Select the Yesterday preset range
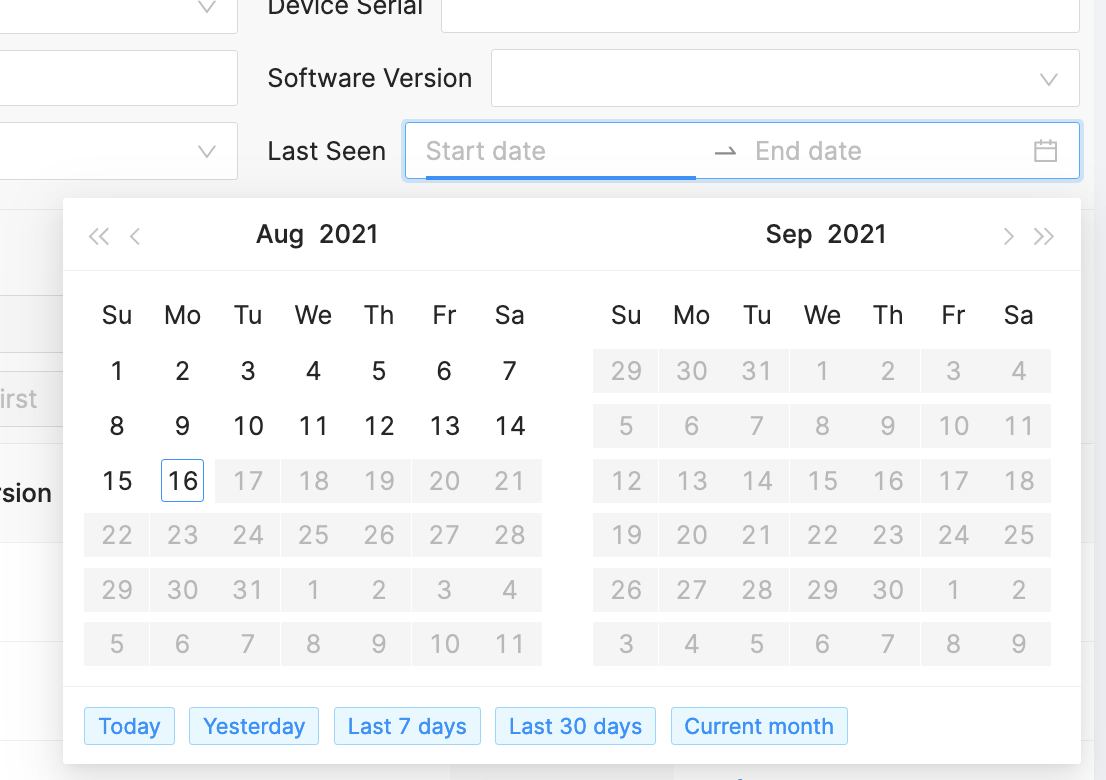Screen dimensions: 1106x780 [254, 726]
